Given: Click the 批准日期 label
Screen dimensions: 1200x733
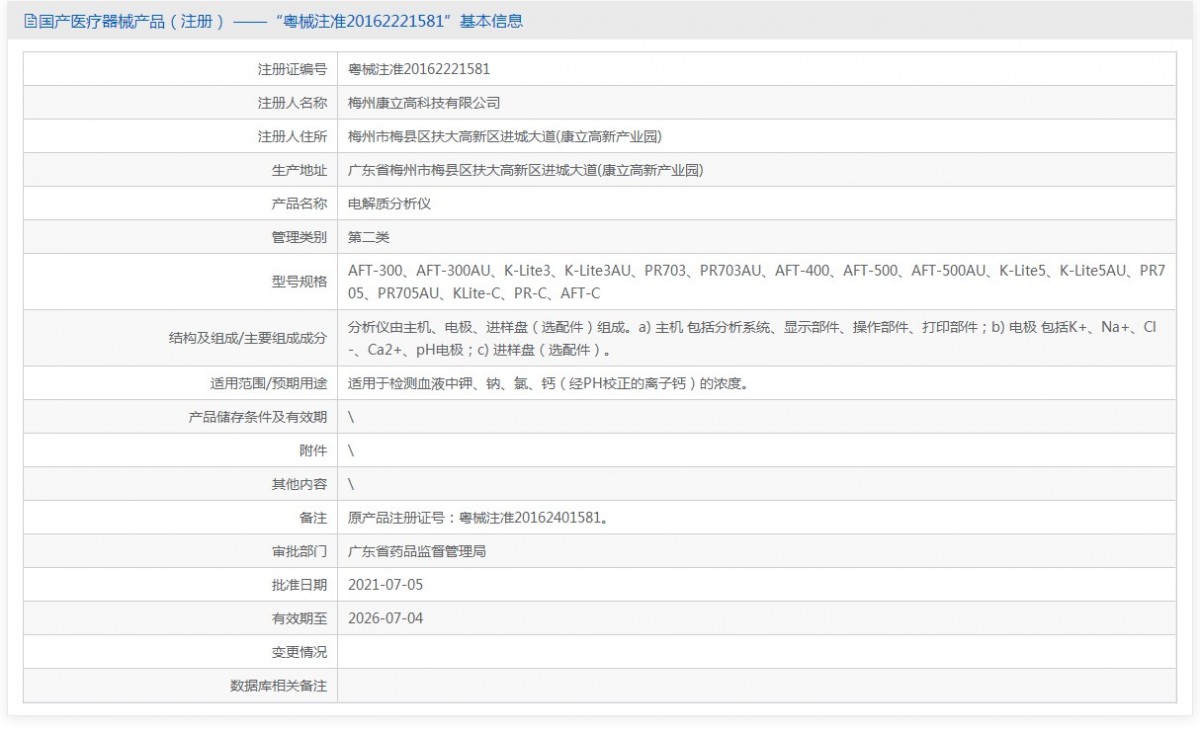Looking at the screenshot, I should [299, 584].
